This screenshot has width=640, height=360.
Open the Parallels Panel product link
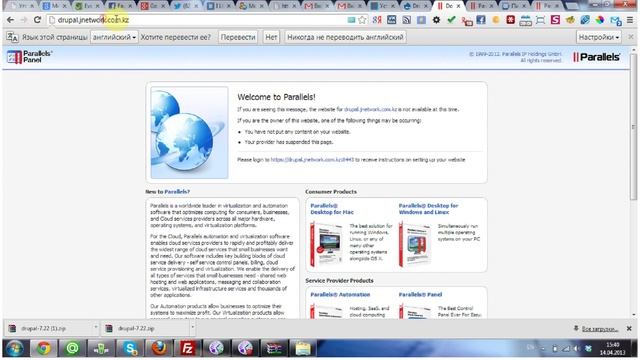(420, 294)
